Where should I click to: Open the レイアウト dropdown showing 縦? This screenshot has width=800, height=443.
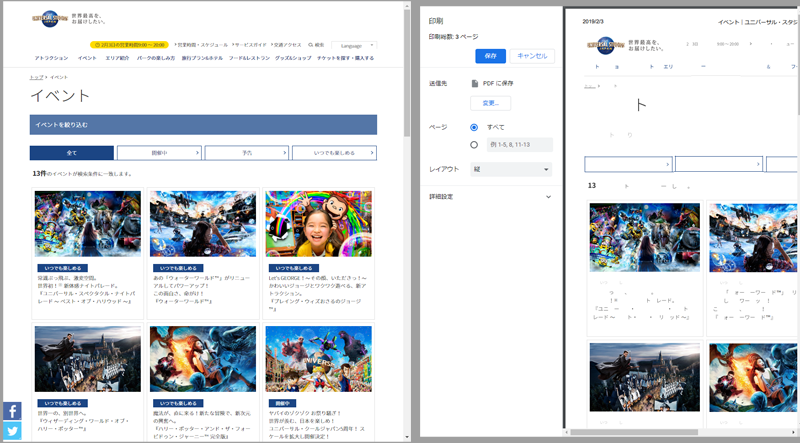511,169
